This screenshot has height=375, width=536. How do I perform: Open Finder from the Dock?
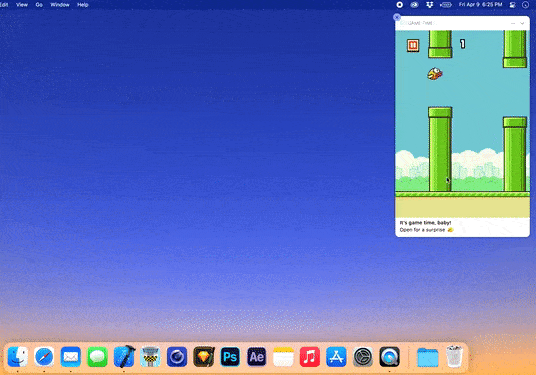pyautogui.click(x=18, y=357)
